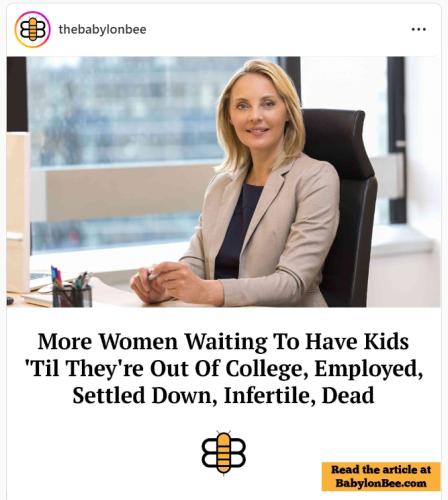
Task: Open thebabylonbee profile avatar with story ring
Action: point(32,29)
